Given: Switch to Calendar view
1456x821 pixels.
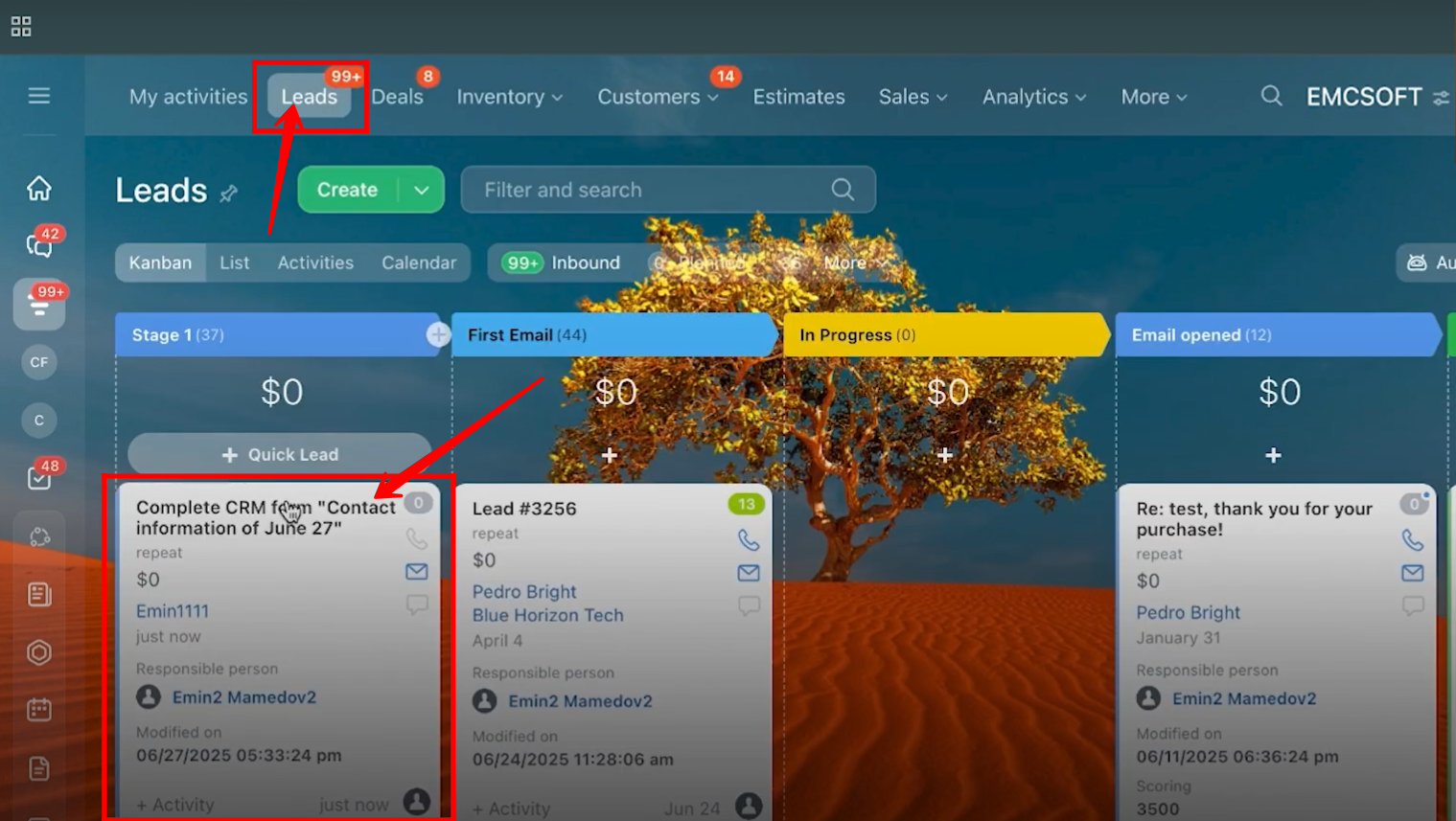Looking at the screenshot, I should [x=419, y=262].
